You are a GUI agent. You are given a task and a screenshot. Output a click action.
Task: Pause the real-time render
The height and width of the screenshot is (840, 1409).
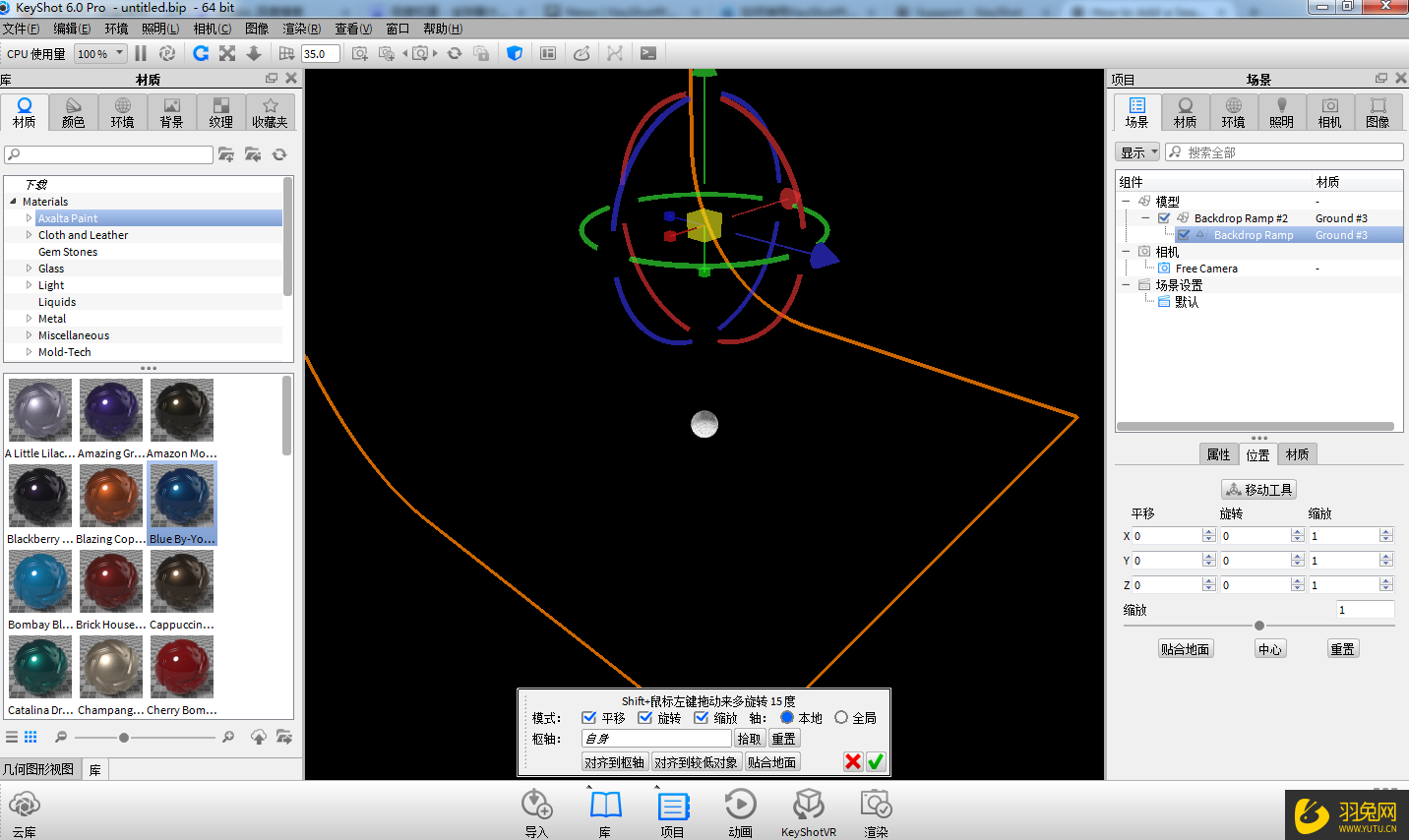tap(141, 53)
